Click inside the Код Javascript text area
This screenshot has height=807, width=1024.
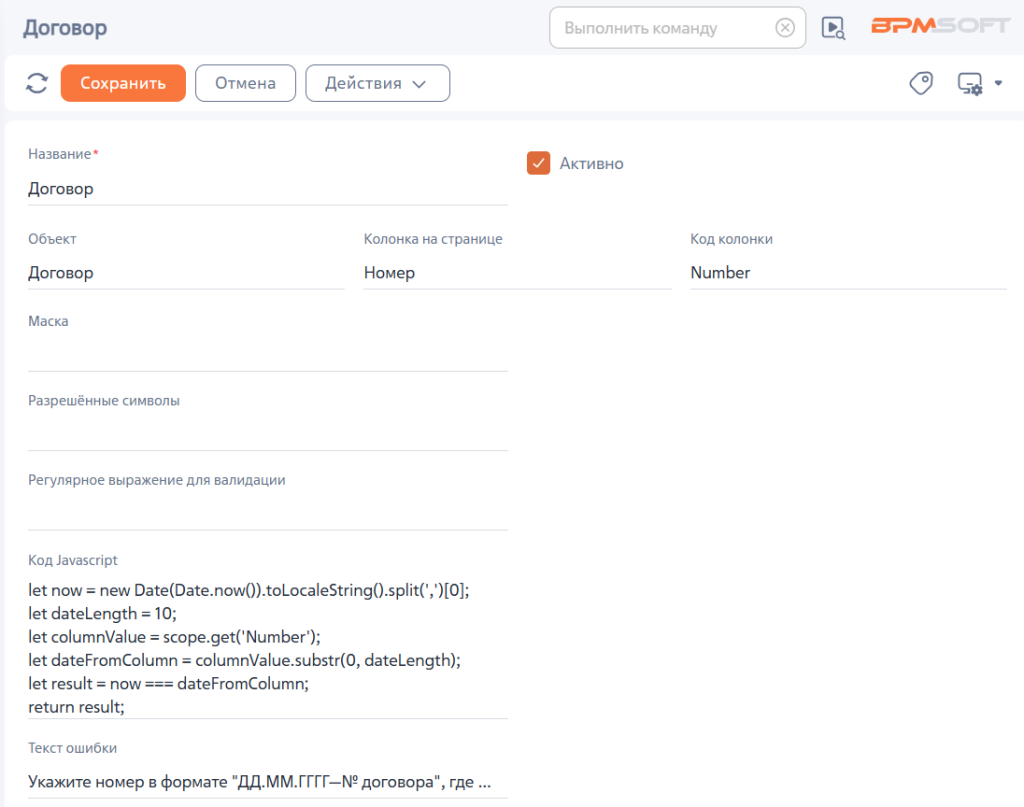click(x=268, y=648)
